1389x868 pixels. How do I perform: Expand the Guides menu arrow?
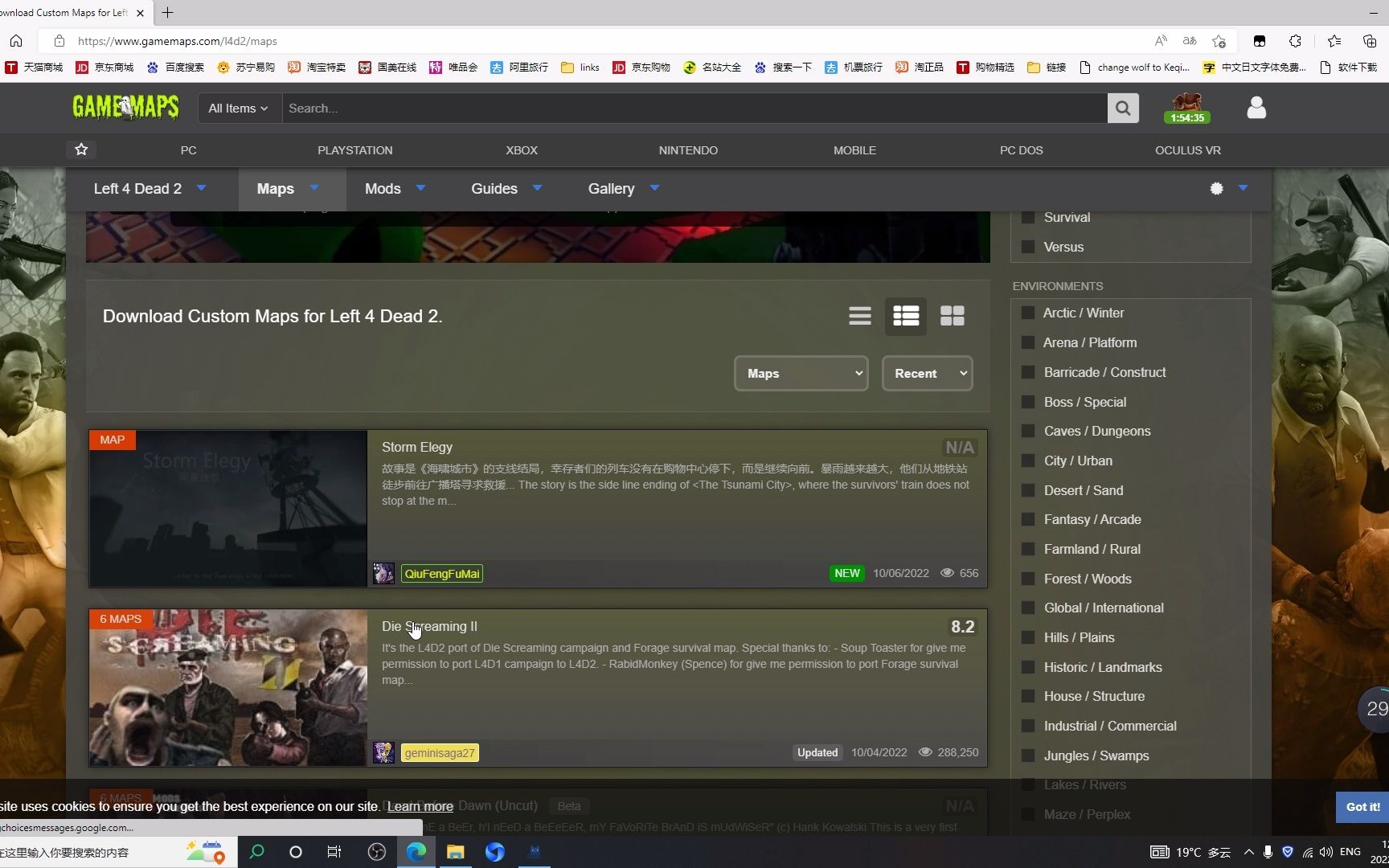point(538,188)
